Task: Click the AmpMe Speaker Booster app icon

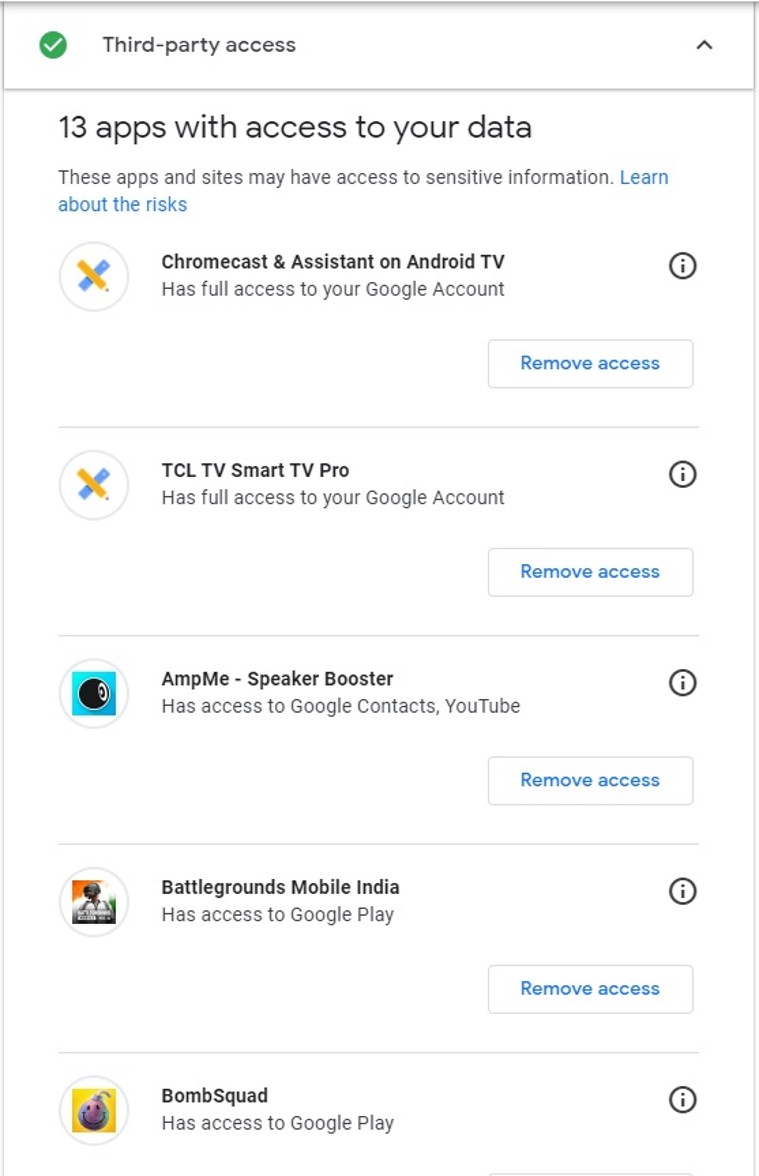Action: [x=94, y=693]
